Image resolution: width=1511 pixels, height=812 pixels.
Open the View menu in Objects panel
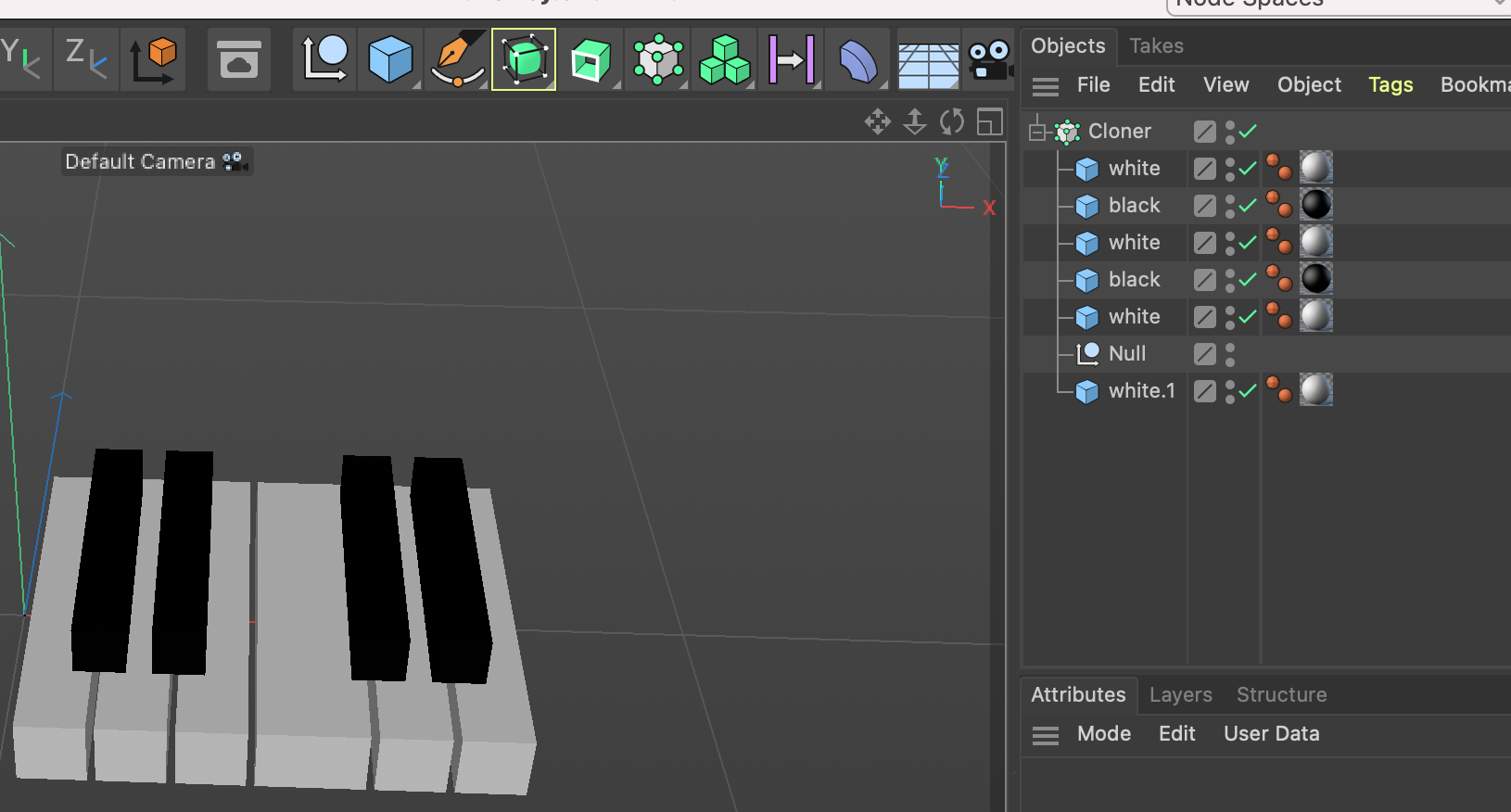[x=1225, y=85]
